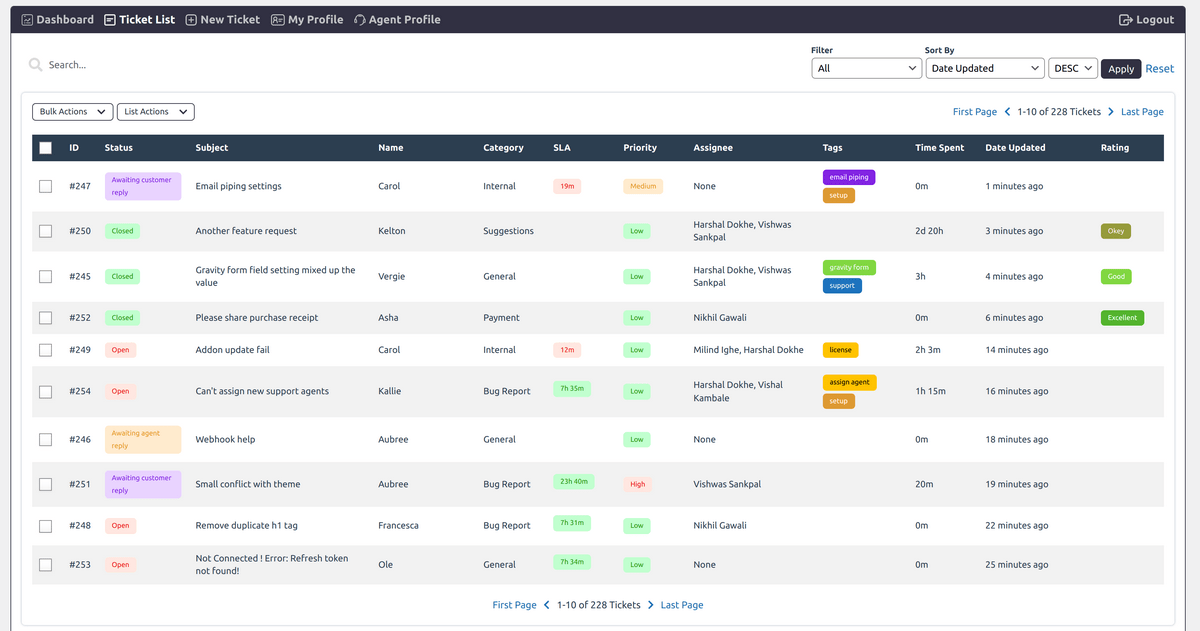Viewport: 1200px width, 631px height.
Task: Open ticket 'Webhook help'
Action: (x=225, y=440)
